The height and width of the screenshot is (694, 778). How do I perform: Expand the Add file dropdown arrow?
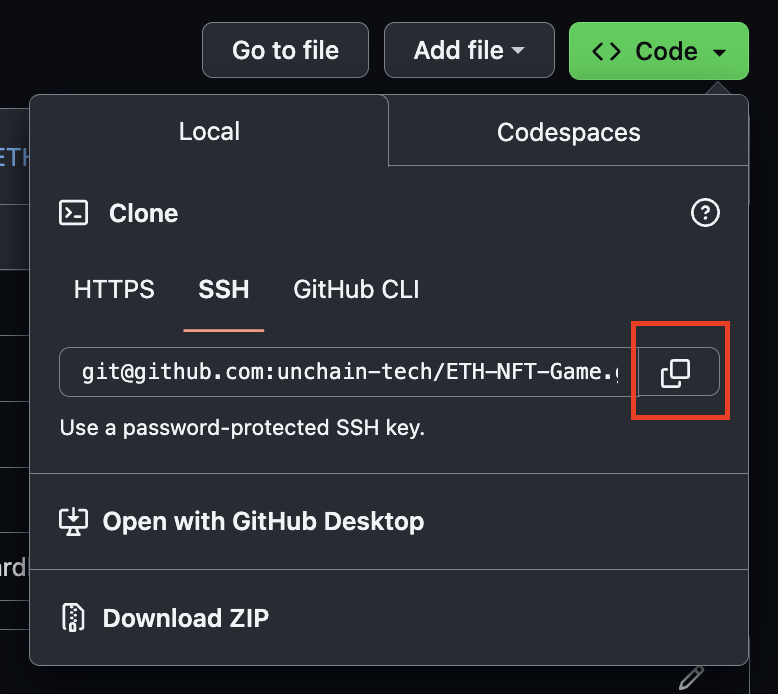(518, 50)
